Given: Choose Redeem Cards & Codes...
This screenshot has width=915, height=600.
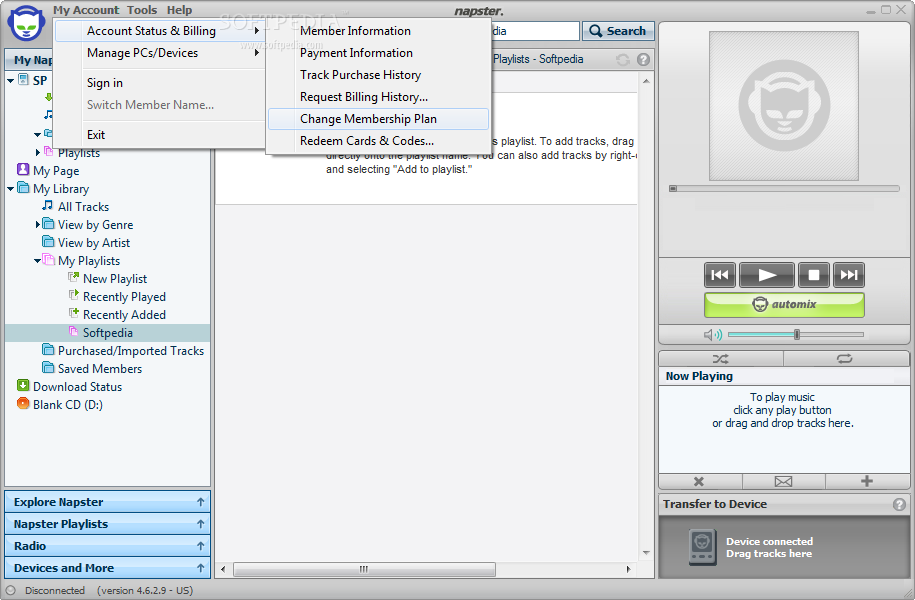Looking at the screenshot, I should pos(378,141).
